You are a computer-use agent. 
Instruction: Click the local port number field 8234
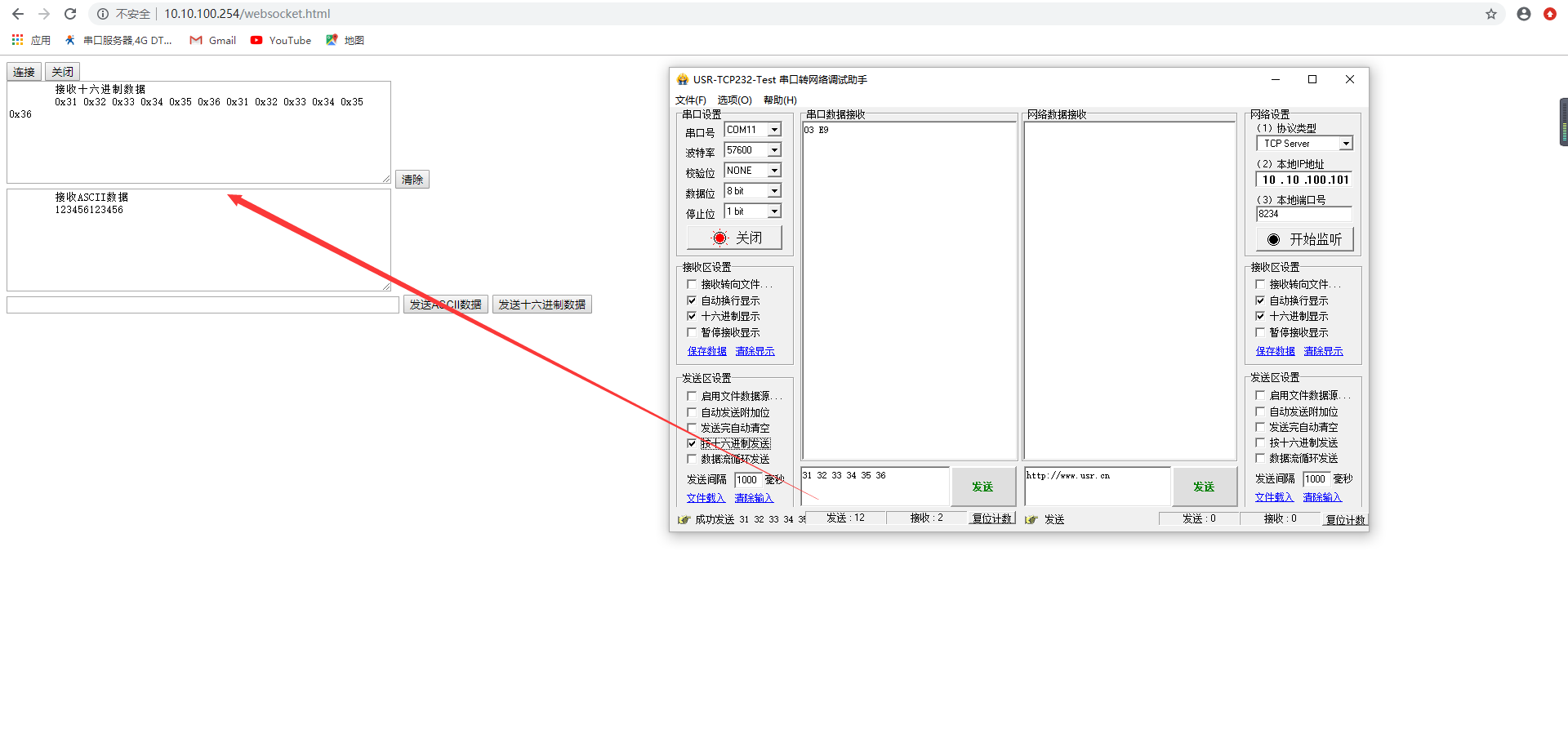1303,214
